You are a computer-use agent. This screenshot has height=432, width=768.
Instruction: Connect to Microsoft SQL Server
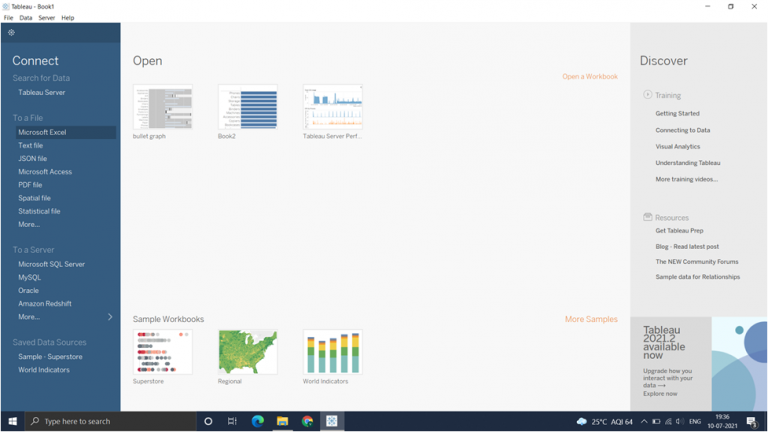[x=51, y=264]
